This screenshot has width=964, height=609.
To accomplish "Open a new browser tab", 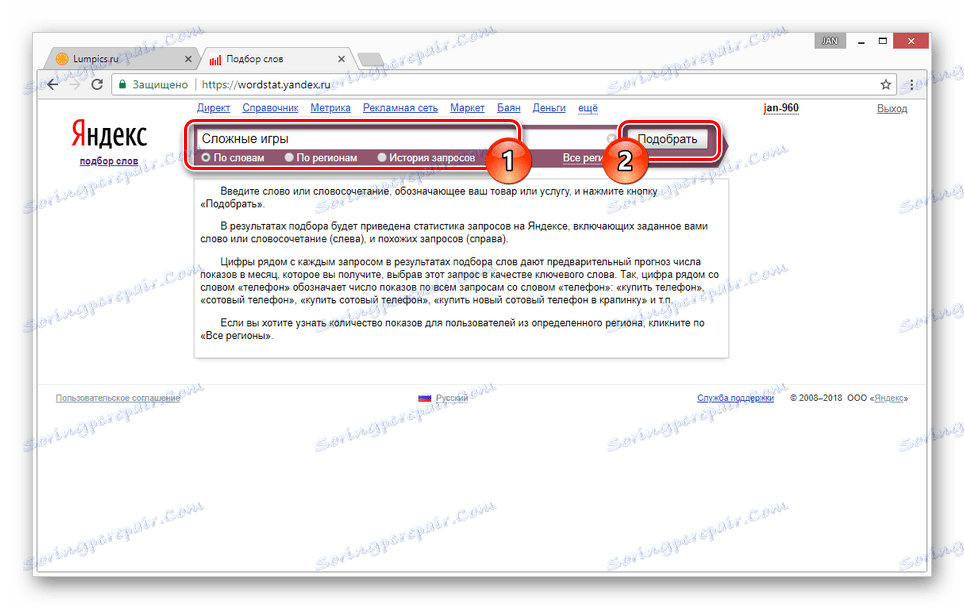I will 370,59.
